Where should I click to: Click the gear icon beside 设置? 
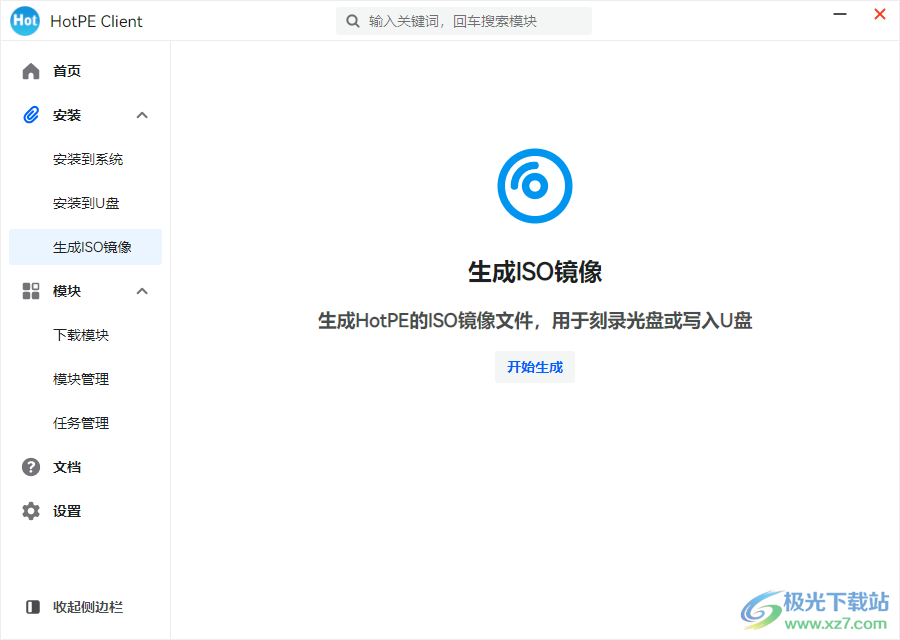pos(31,511)
